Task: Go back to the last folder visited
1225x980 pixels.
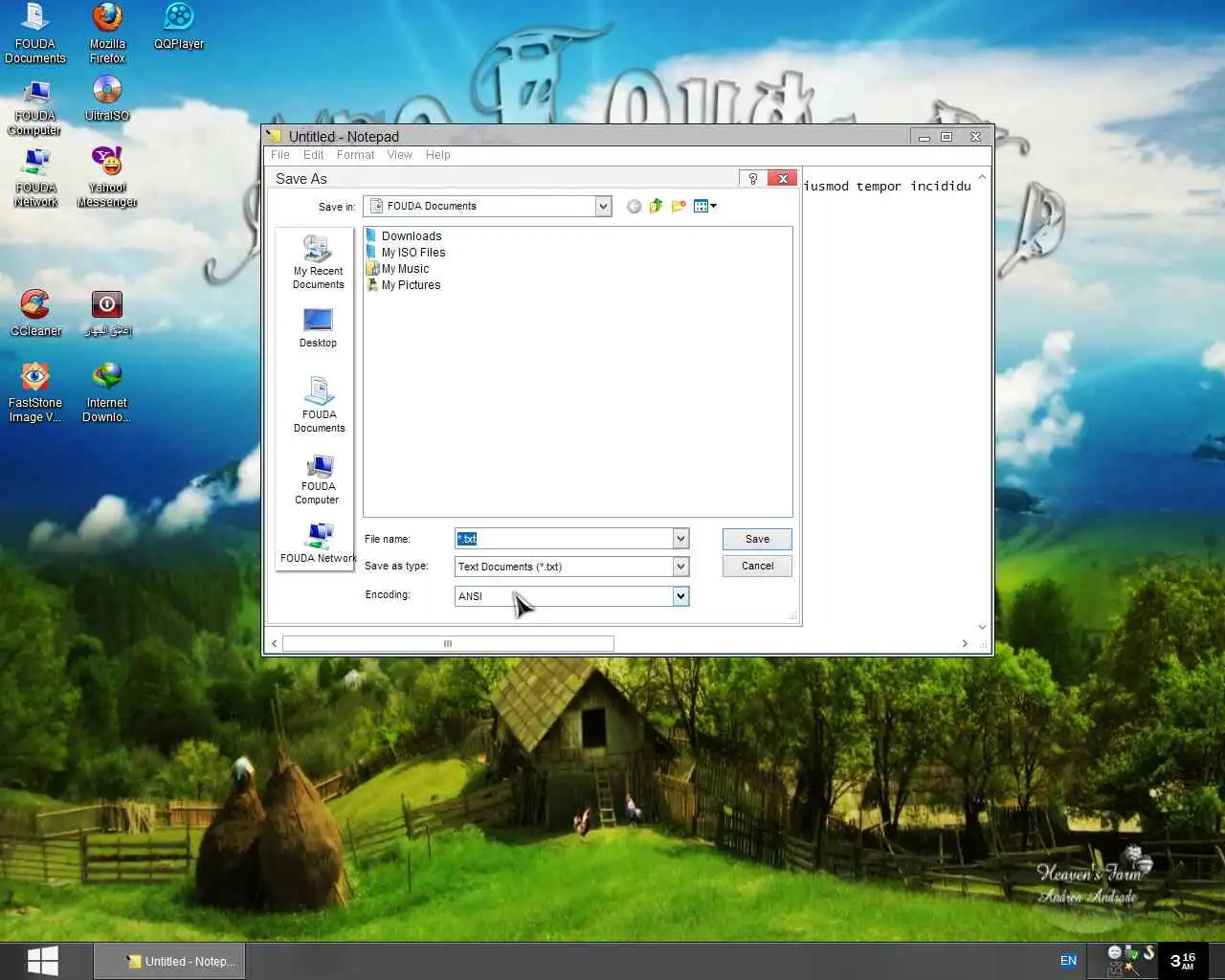Action: pos(634,206)
